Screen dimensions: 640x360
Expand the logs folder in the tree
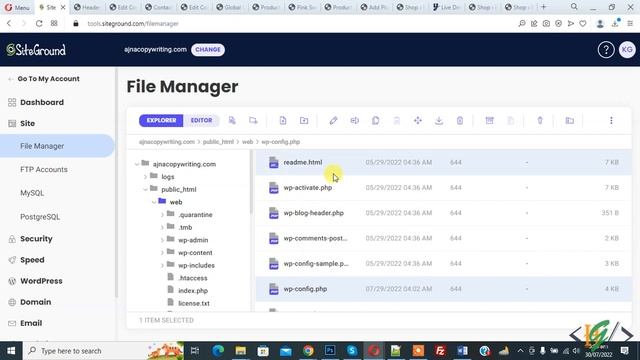(x=145, y=177)
